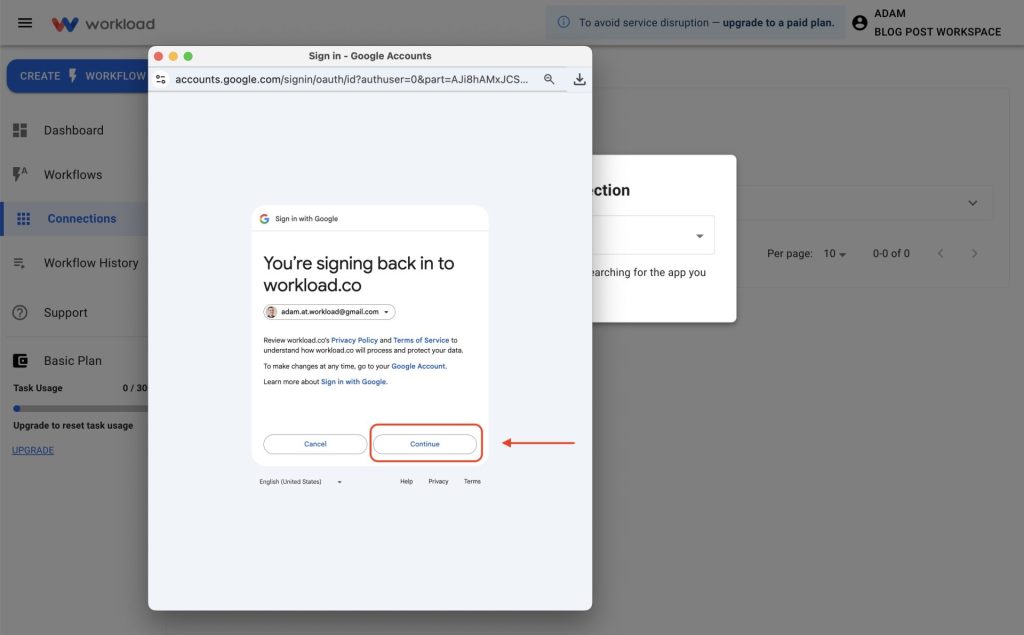Click Help in sign-in footer
The image size is (1024, 635).
coord(406,481)
